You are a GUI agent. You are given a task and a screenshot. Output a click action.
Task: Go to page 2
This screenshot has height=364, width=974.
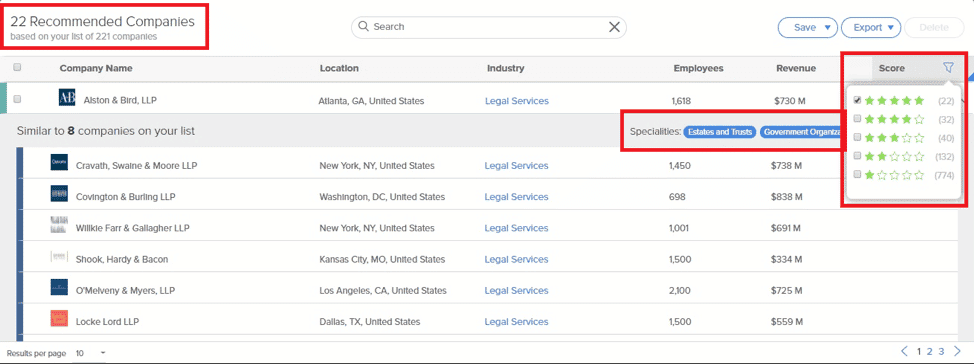(930, 352)
